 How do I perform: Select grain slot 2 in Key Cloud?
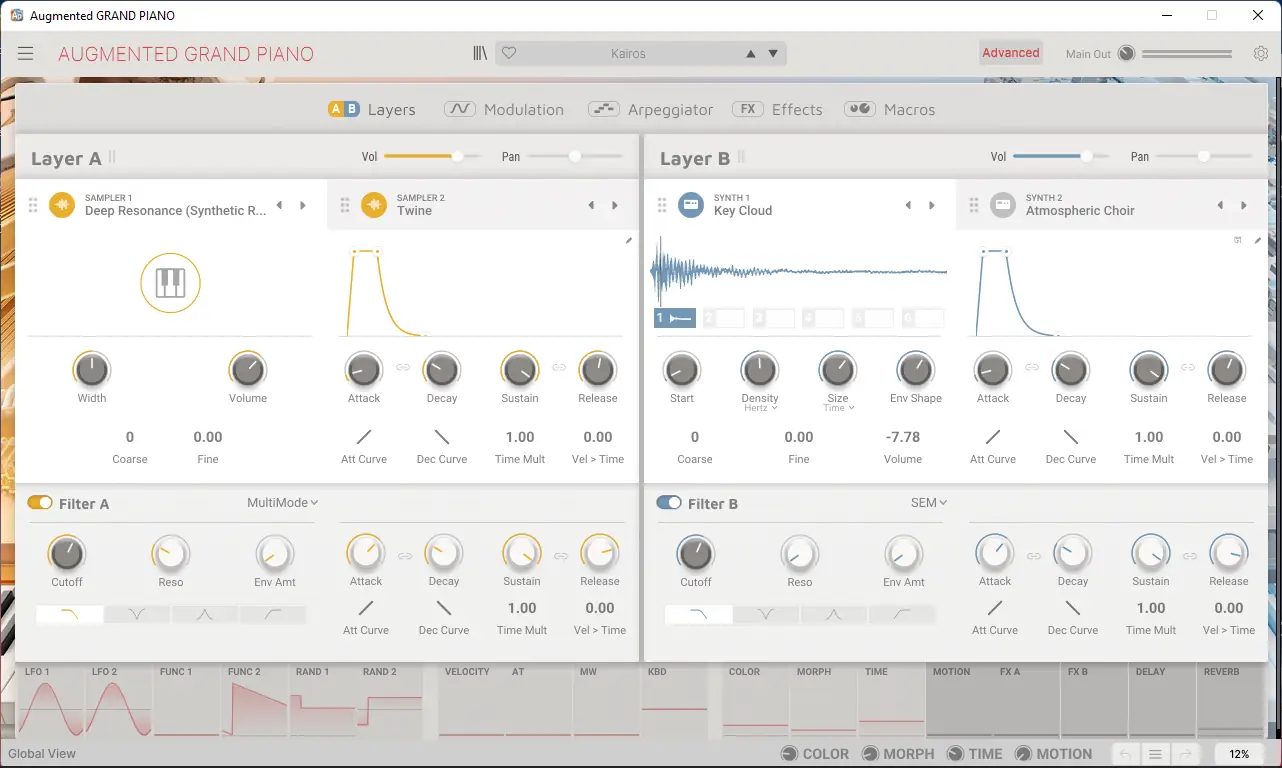(x=724, y=318)
